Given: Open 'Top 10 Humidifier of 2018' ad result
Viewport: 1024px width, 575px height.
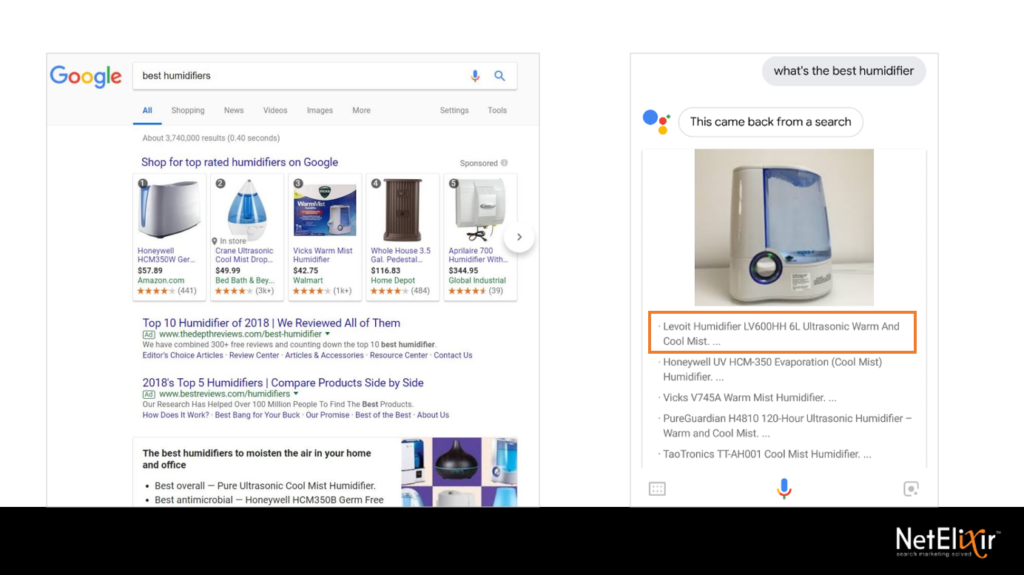Looking at the screenshot, I should [x=271, y=323].
